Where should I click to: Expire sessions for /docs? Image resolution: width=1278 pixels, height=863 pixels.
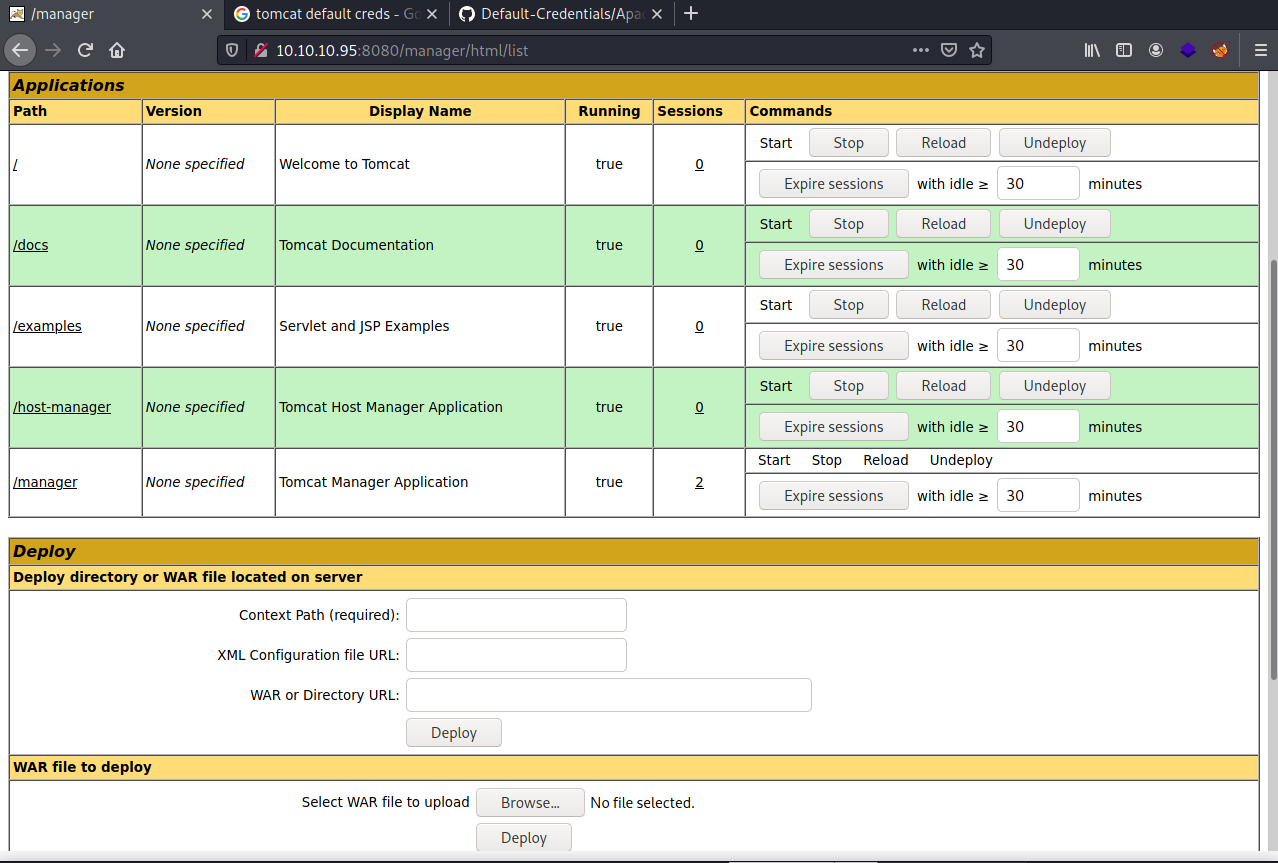pyautogui.click(x=833, y=265)
